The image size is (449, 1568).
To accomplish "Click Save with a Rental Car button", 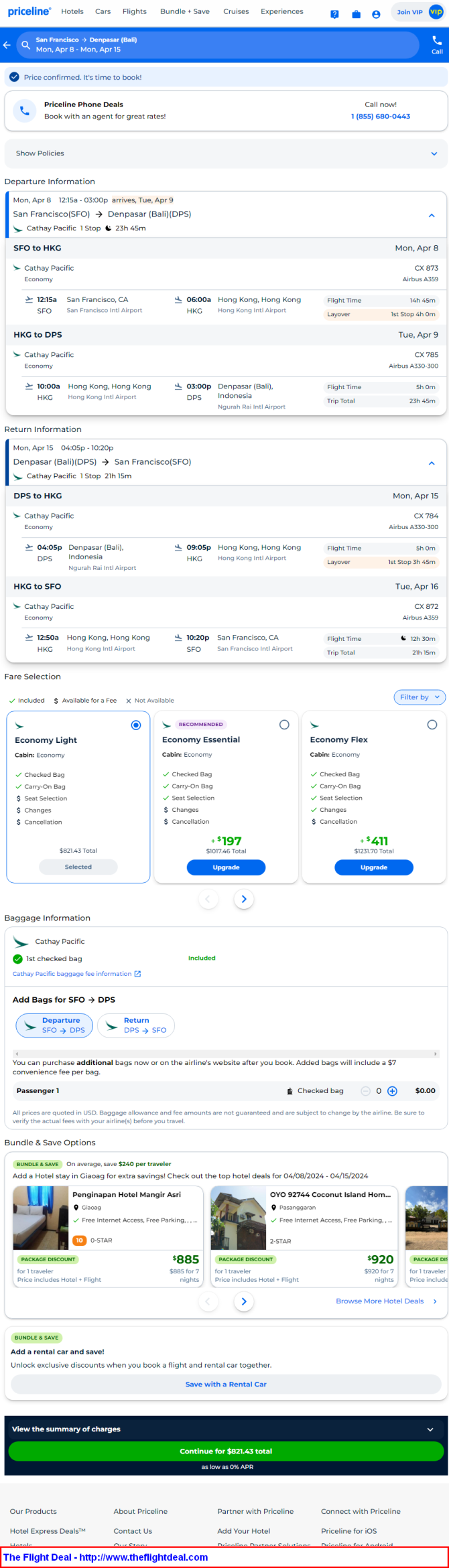I will pos(226,1384).
